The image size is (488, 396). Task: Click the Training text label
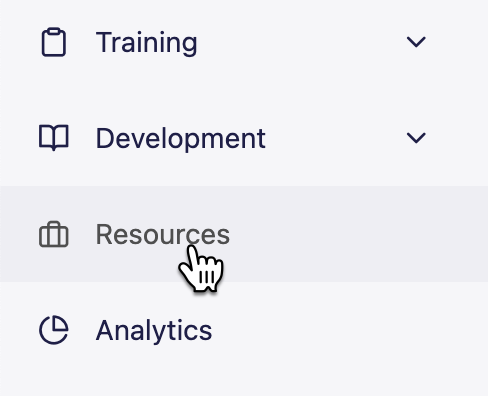(147, 43)
